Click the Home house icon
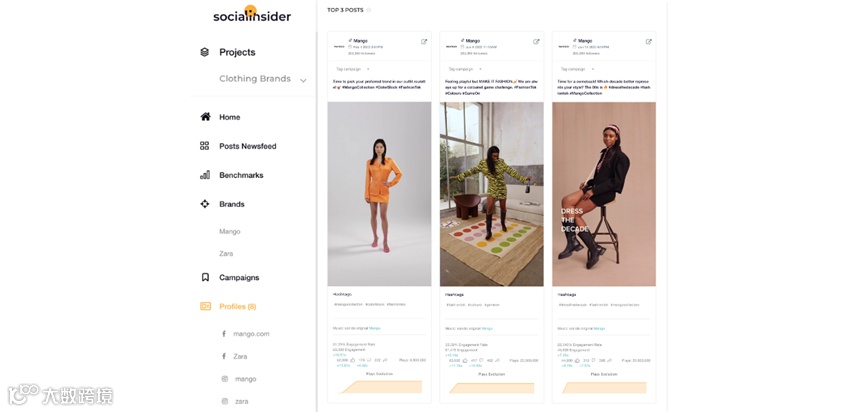This screenshot has width=865, height=412. pos(205,117)
